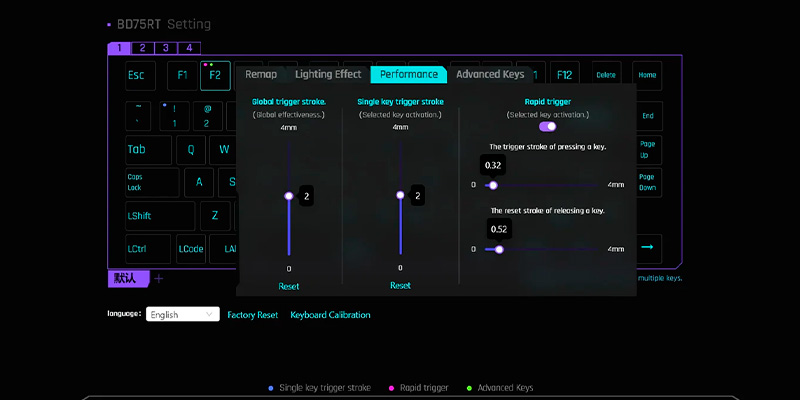Screen dimensions: 800x400
Task: Click the BD75RT Setting title
Action: 164,24
